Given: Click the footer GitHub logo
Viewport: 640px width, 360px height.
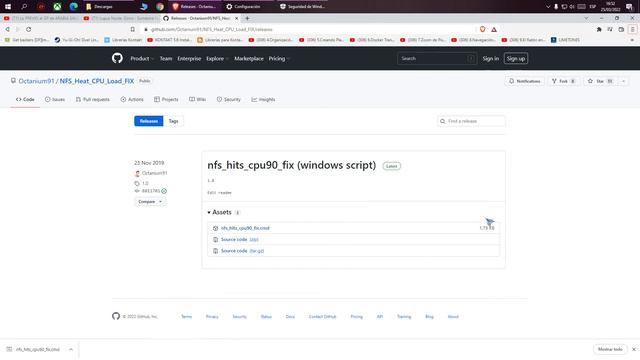Looking at the screenshot, I should (x=116, y=316).
